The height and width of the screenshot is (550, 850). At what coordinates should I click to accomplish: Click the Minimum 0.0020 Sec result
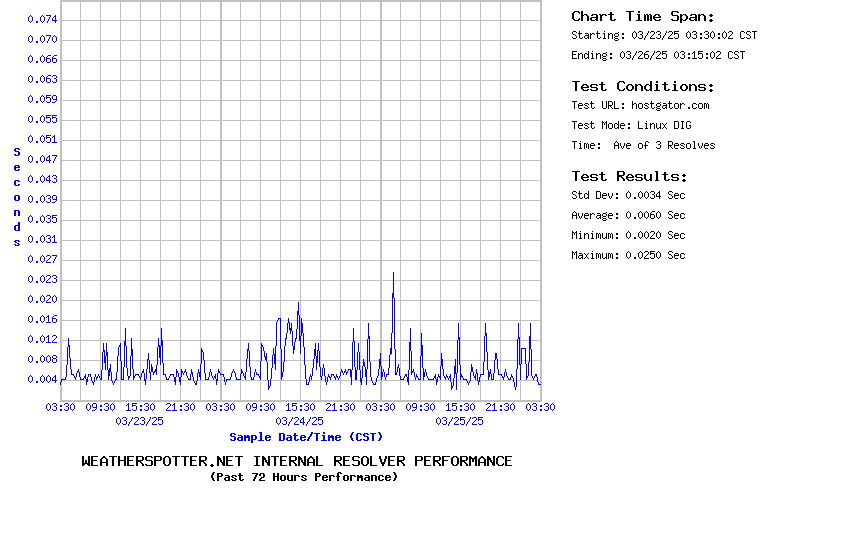(628, 235)
